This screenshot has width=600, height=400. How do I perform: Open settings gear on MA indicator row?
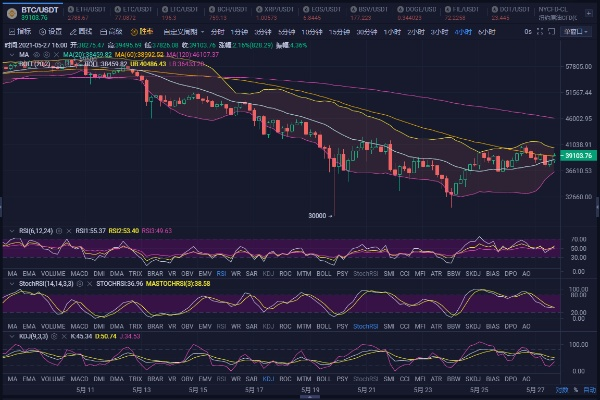(x=47, y=55)
